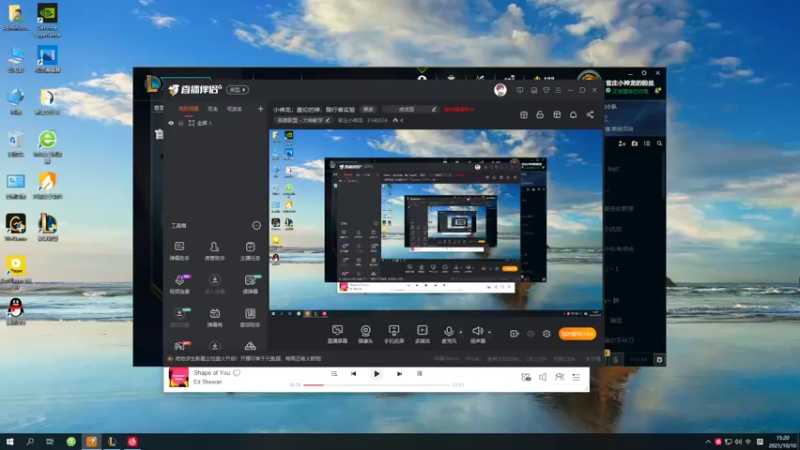Image resolution: width=800 pixels, height=450 pixels.
Task: Play the song in music player
Action: [377, 373]
